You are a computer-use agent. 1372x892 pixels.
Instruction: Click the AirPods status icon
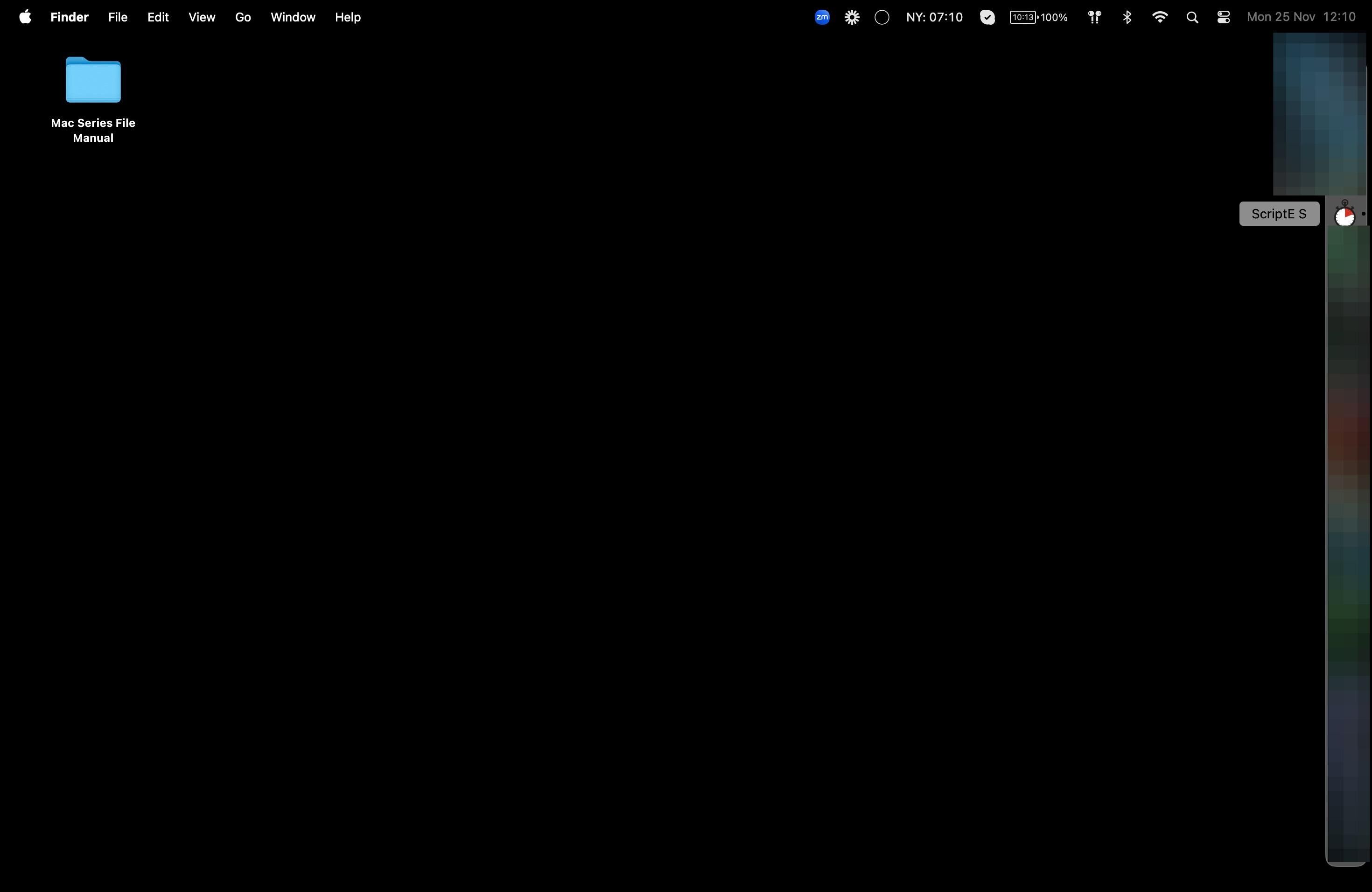[x=1094, y=17]
